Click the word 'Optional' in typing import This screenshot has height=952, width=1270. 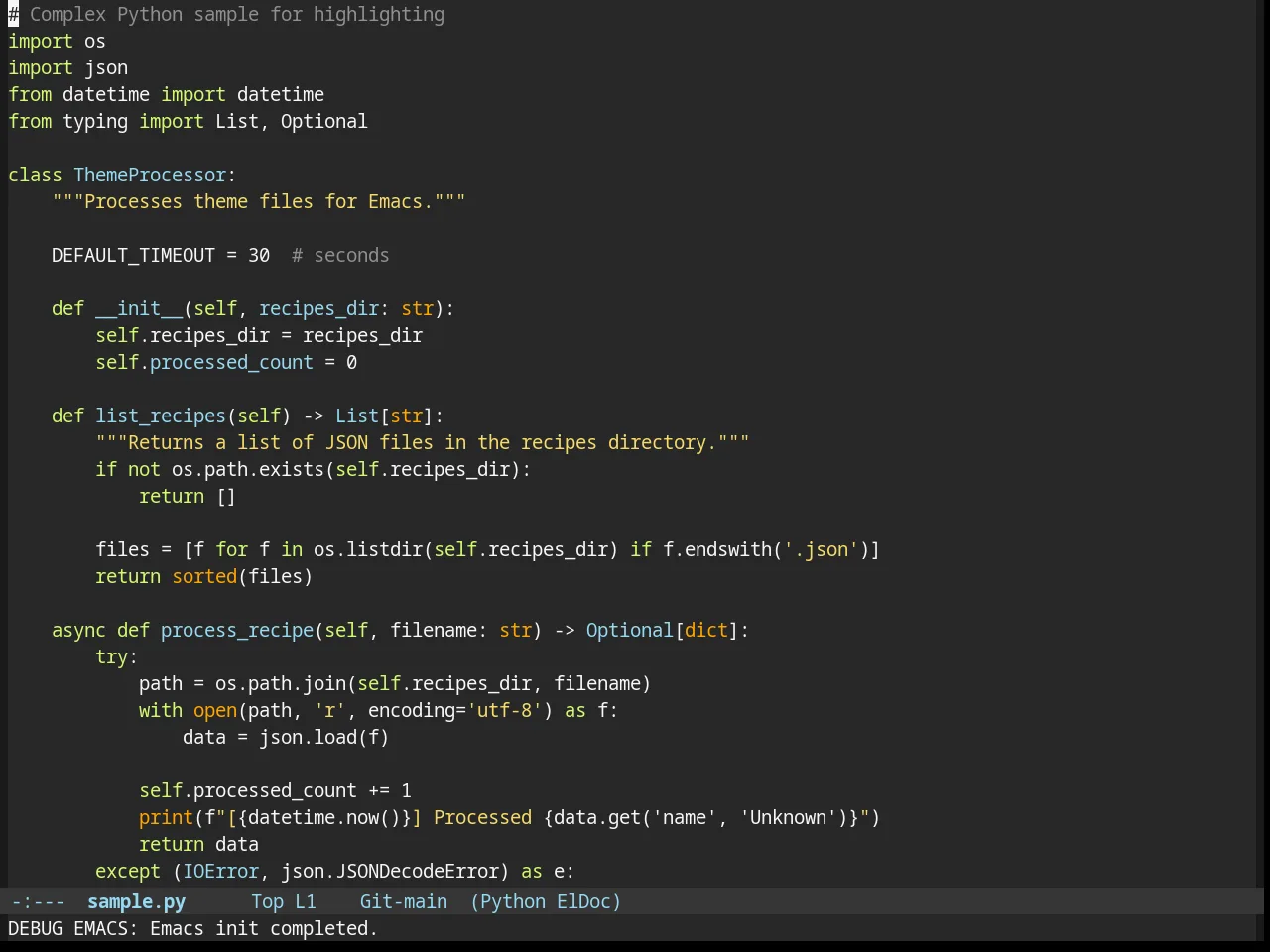click(x=323, y=121)
